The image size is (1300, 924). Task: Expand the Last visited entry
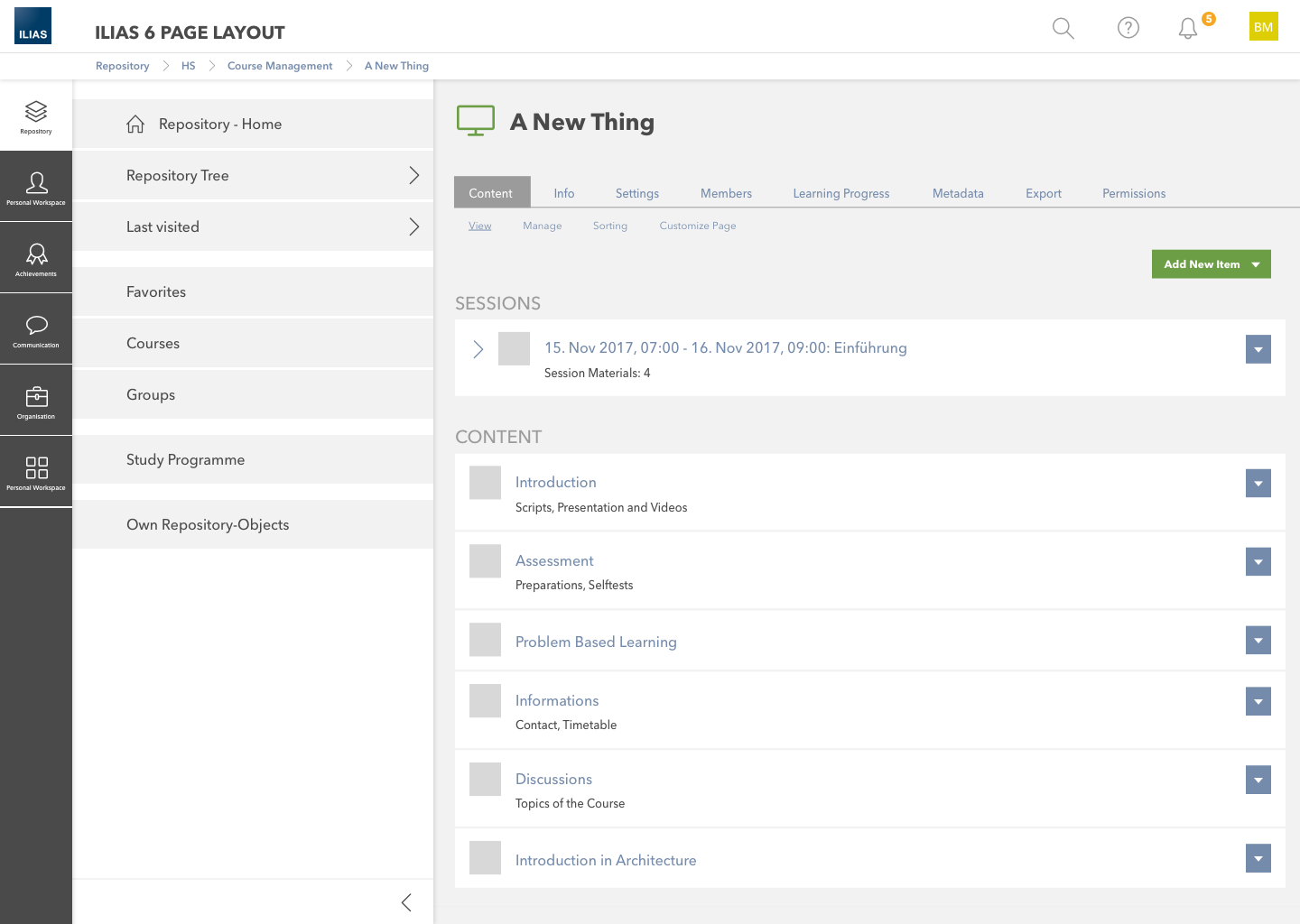pyautogui.click(x=413, y=226)
